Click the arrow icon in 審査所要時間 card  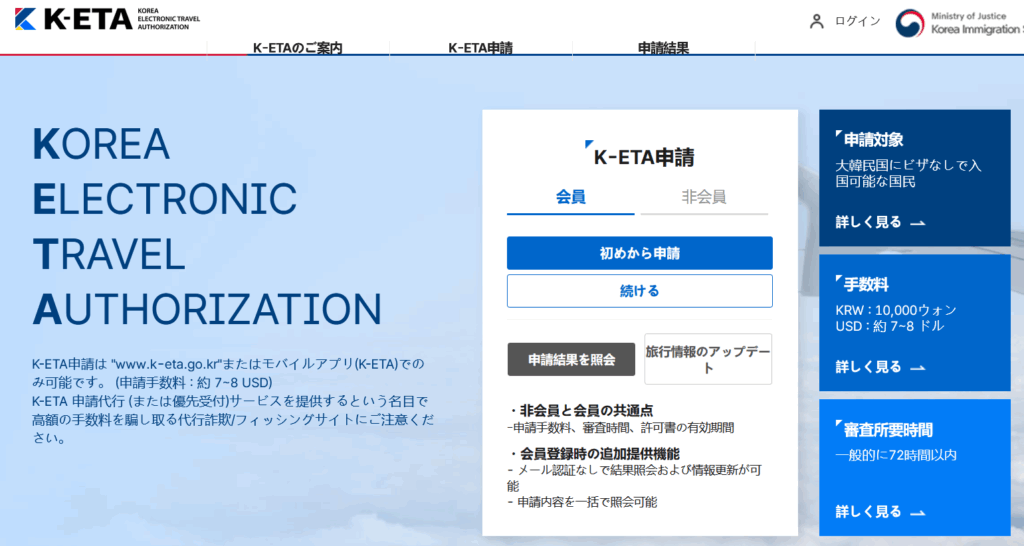918,513
